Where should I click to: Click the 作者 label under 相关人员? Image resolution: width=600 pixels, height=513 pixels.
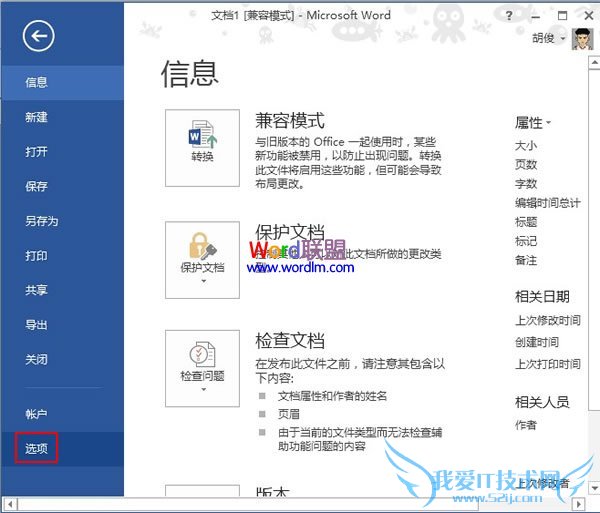point(526,425)
